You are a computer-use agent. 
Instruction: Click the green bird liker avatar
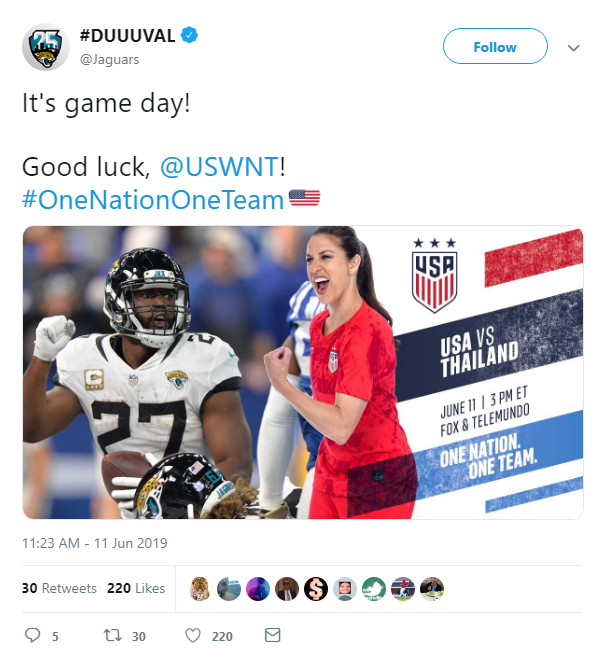pos(374,589)
